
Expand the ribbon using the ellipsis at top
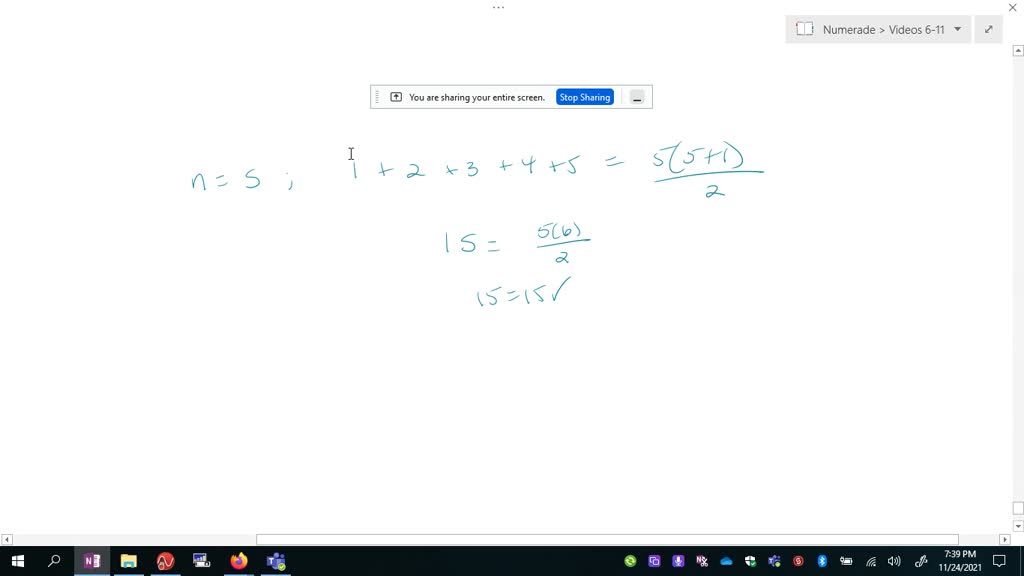498,7
